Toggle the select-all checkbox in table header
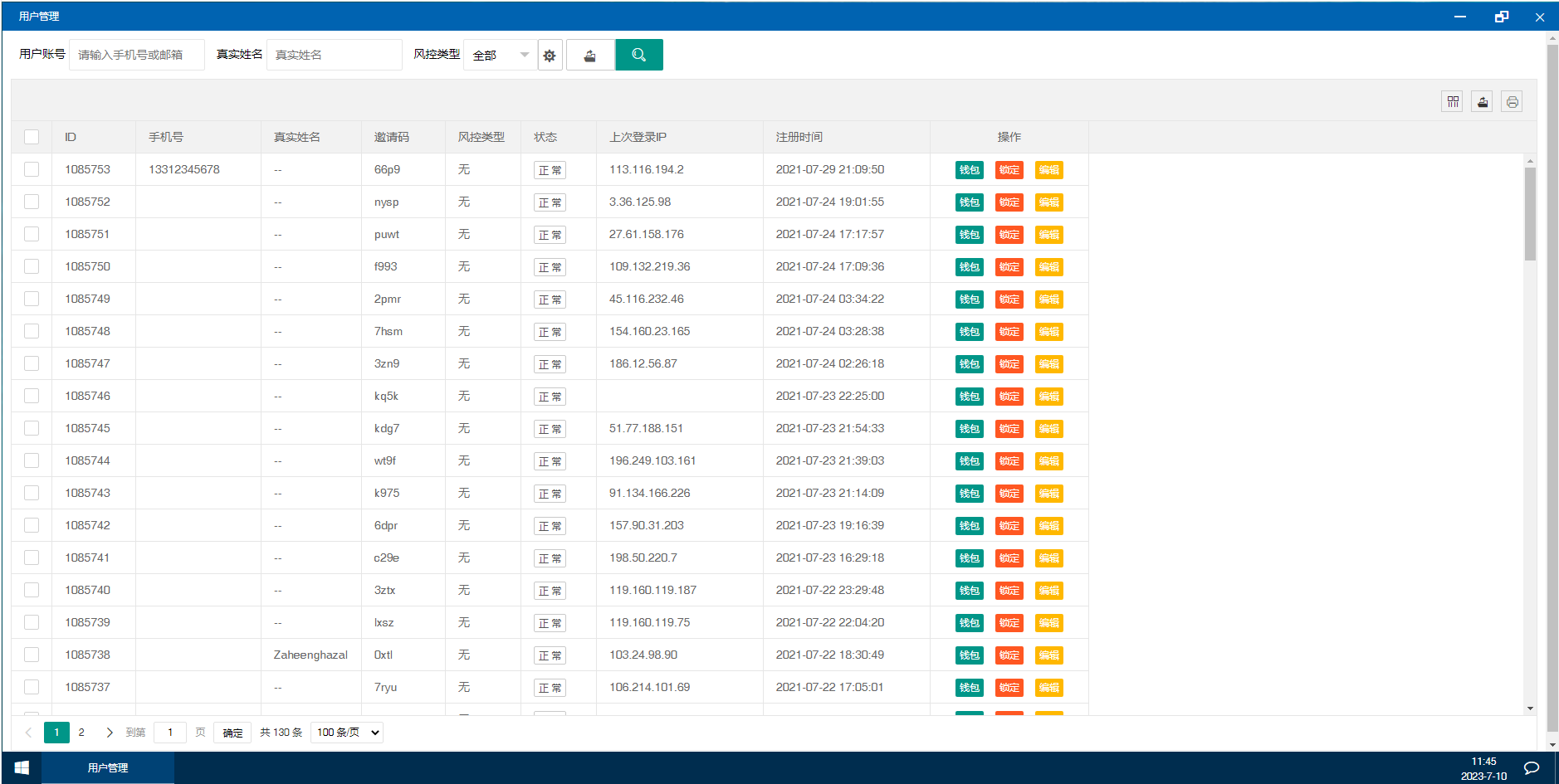1559x784 pixels. (x=32, y=137)
